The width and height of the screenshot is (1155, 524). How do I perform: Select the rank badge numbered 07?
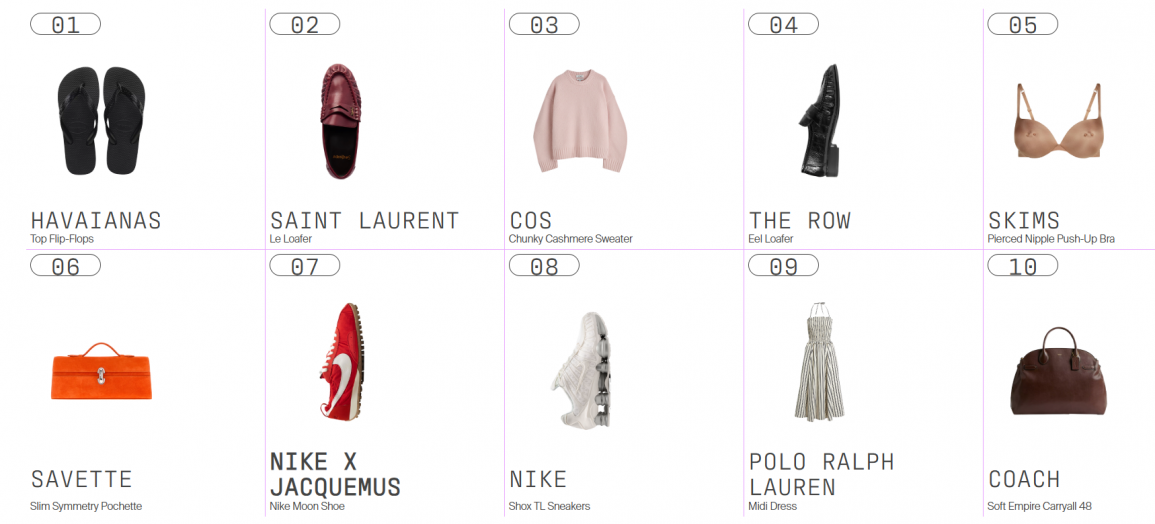click(305, 265)
